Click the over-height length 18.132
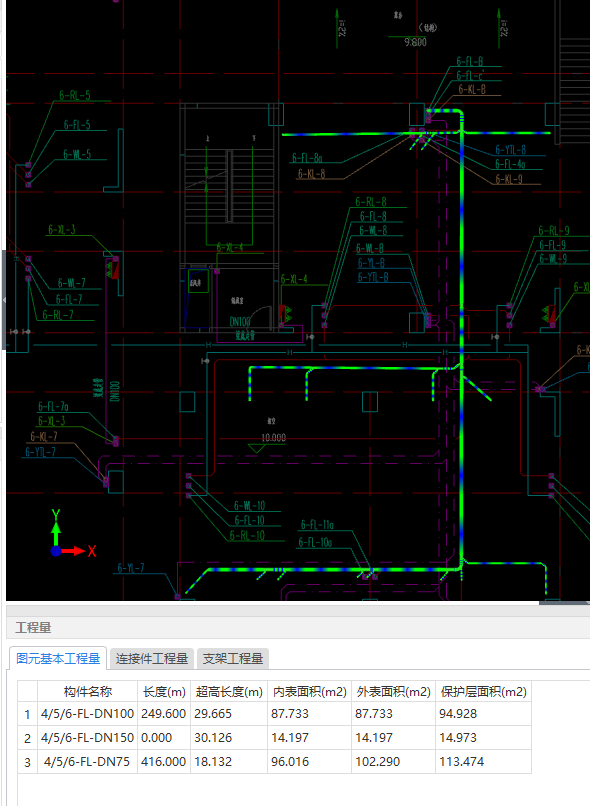Screen dimensions: 590x806 point(213,761)
